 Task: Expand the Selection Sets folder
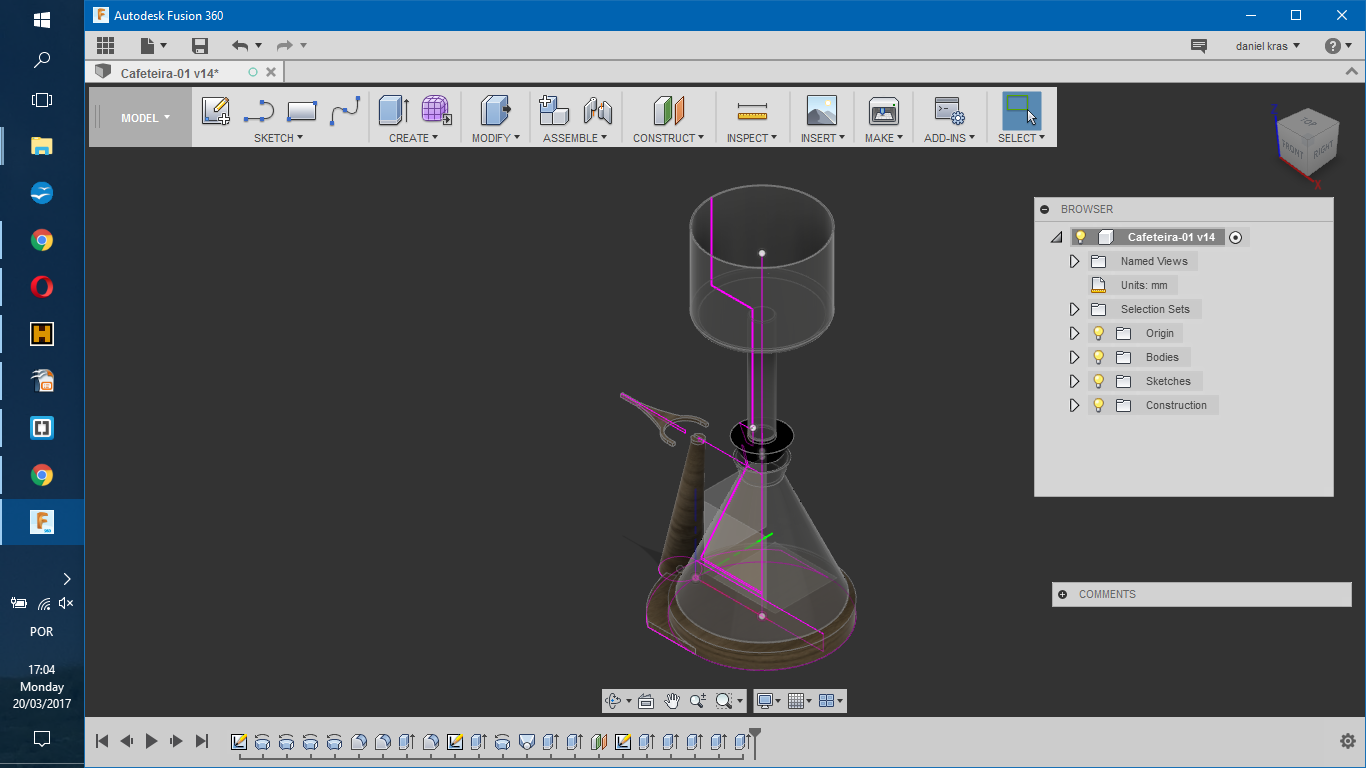[1074, 309]
